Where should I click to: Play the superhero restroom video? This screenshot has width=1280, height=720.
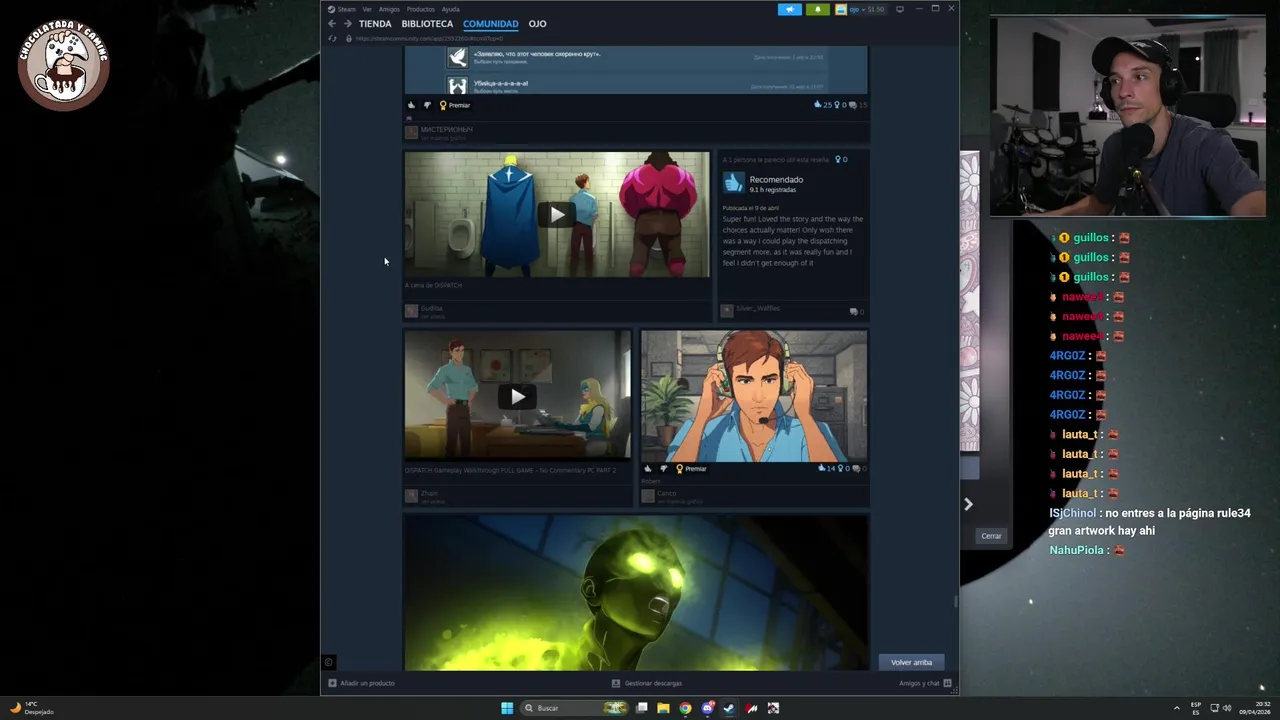pyautogui.click(x=557, y=214)
